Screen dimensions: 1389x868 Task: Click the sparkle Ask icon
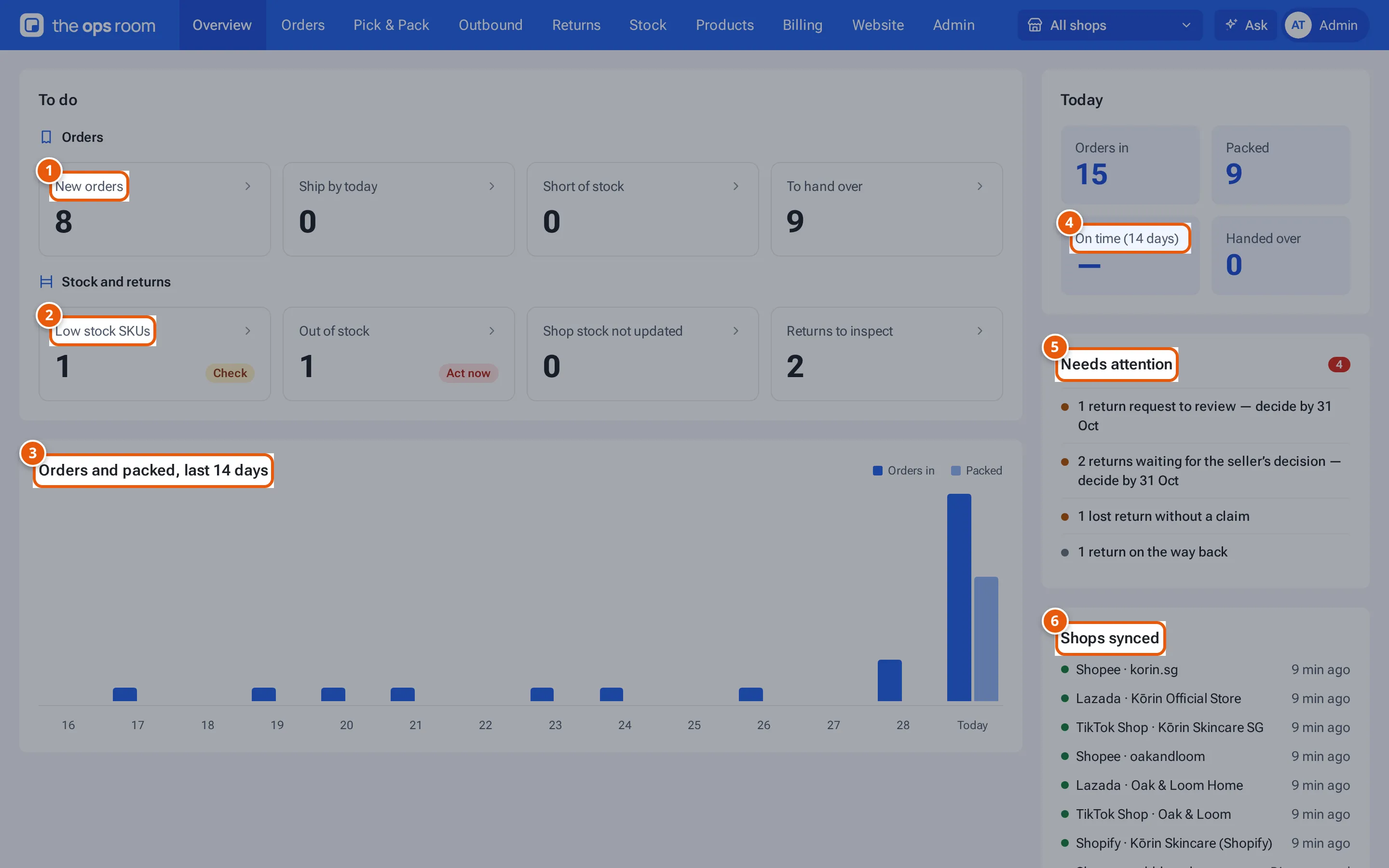tap(1231, 25)
